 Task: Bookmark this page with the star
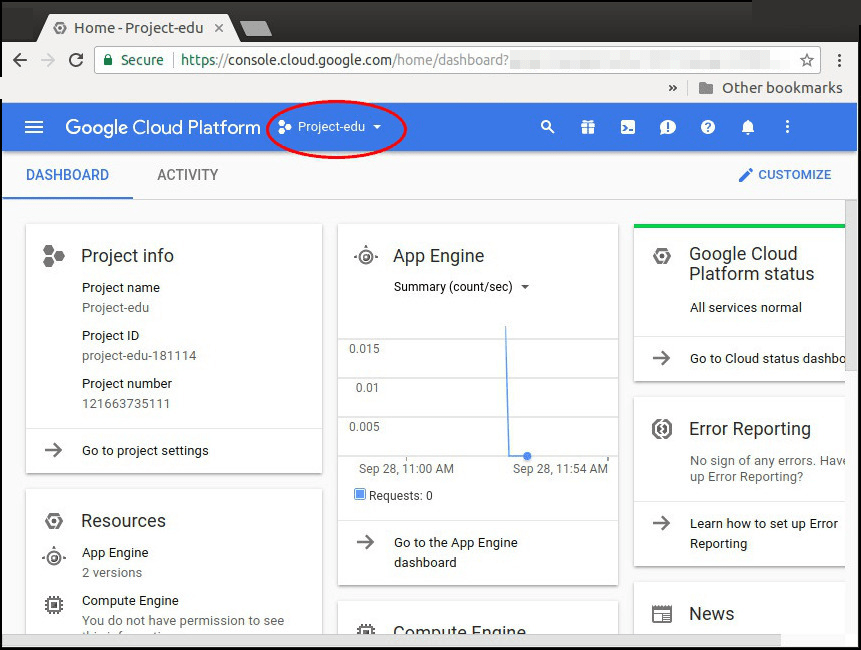[x=807, y=60]
